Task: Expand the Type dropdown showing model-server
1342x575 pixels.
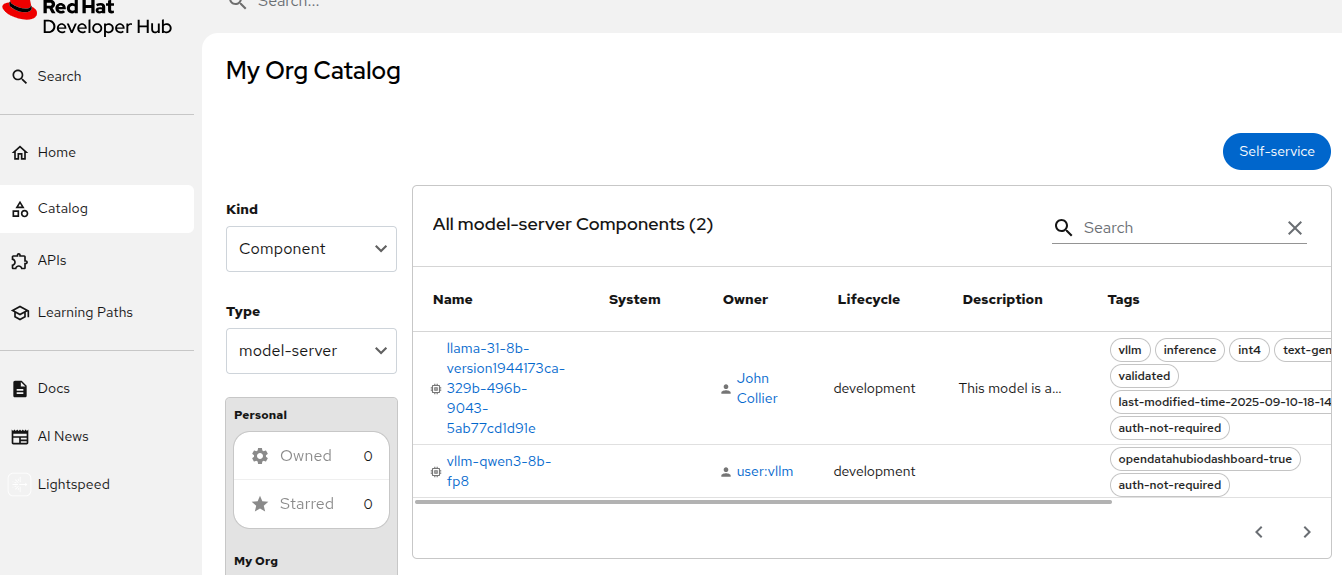Action: point(311,351)
